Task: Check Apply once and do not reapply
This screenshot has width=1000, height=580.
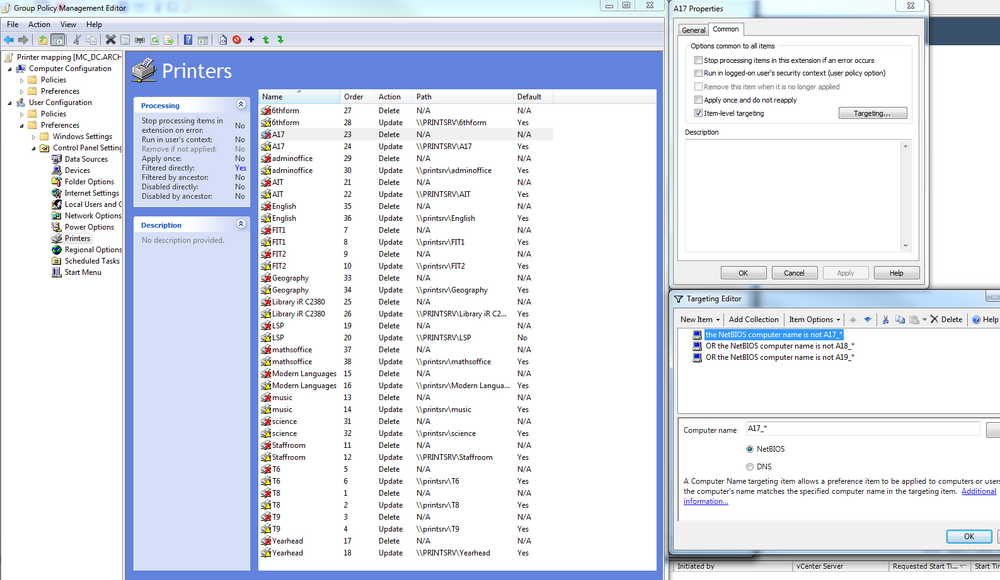Action: point(698,100)
